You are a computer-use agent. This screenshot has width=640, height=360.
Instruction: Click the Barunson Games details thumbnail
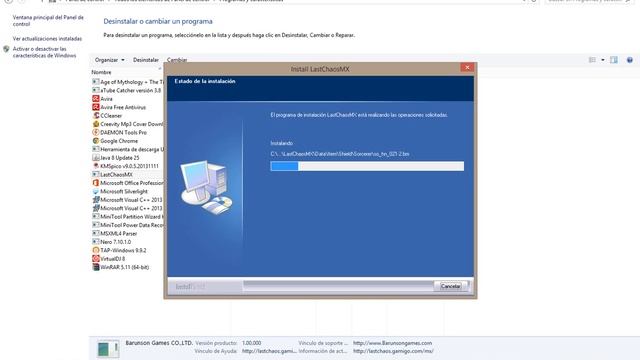click(108, 349)
